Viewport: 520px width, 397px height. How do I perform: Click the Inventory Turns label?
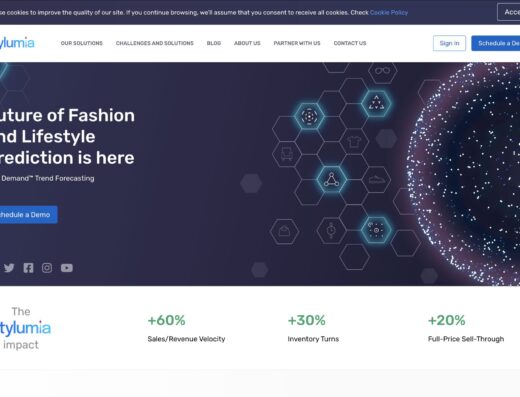(313, 339)
